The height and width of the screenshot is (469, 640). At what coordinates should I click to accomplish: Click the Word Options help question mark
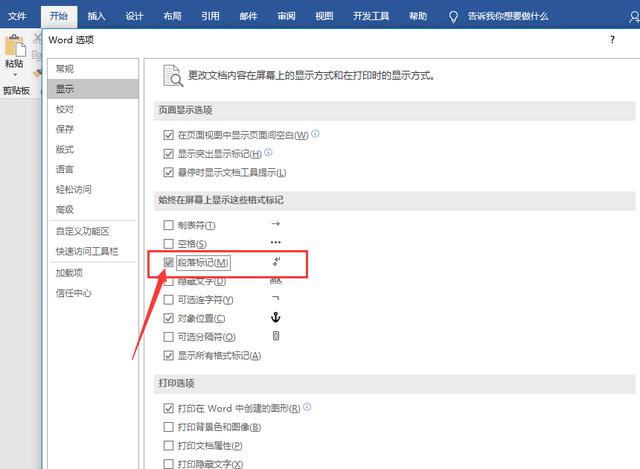coord(612,40)
